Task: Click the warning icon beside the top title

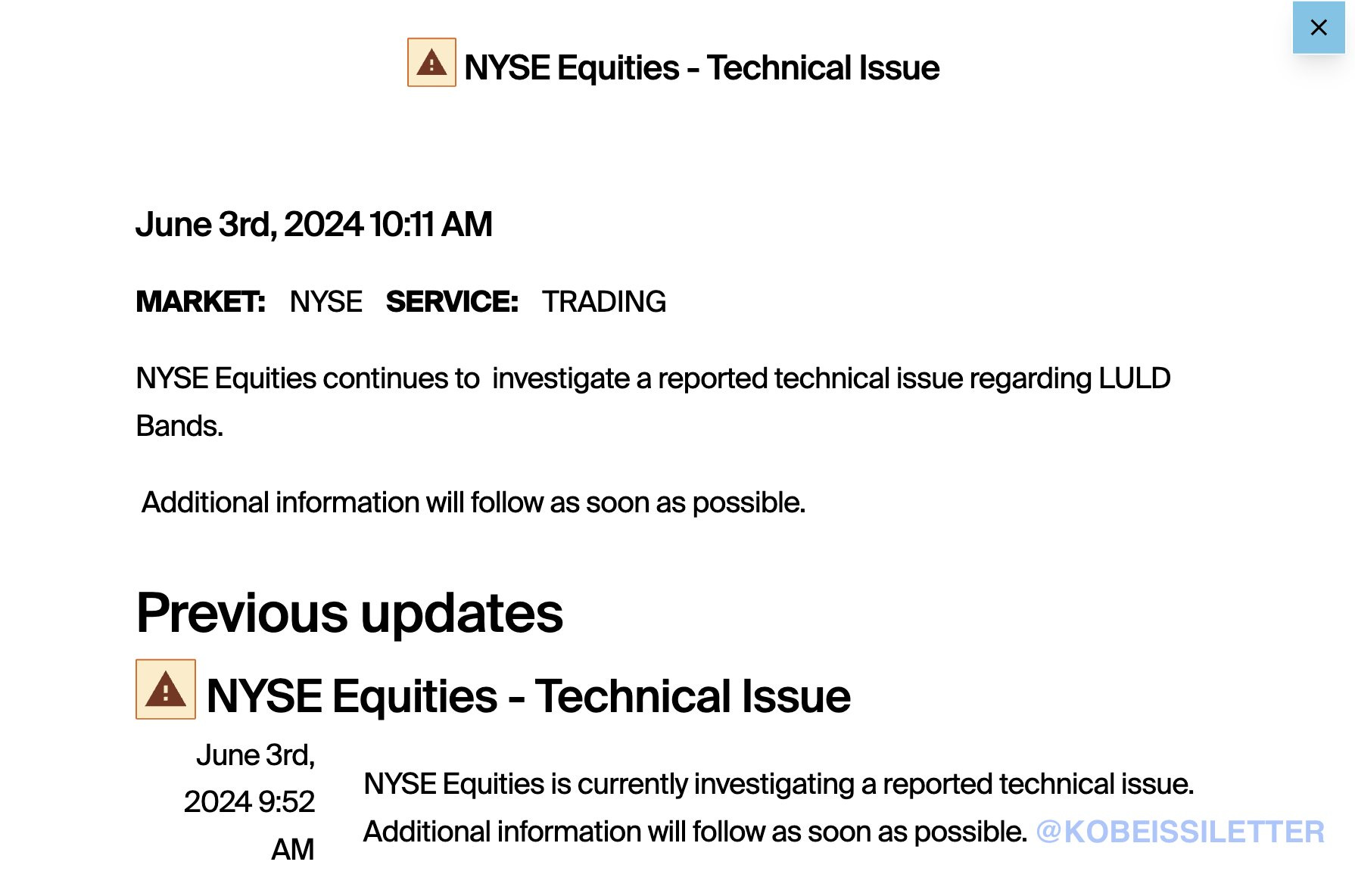Action: pos(431,63)
